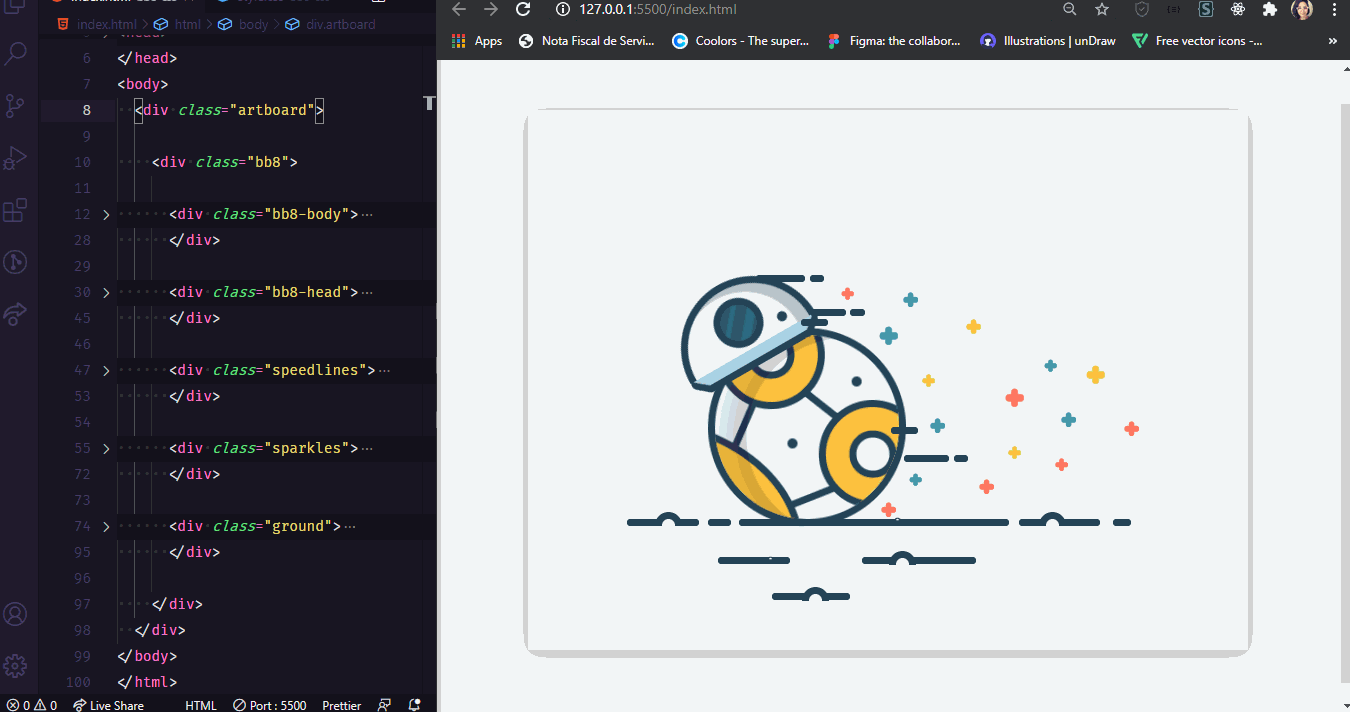This screenshot has height=712, width=1350.
Task: Open the Apps grid shortcut
Action: pyautogui.click(x=476, y=41)
